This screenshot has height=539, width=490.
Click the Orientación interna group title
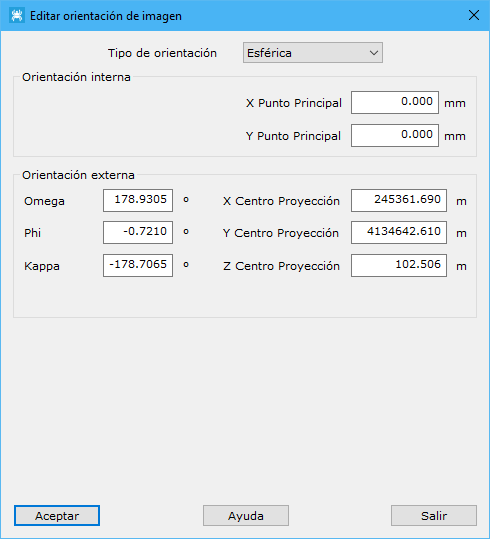click(76, 77)
